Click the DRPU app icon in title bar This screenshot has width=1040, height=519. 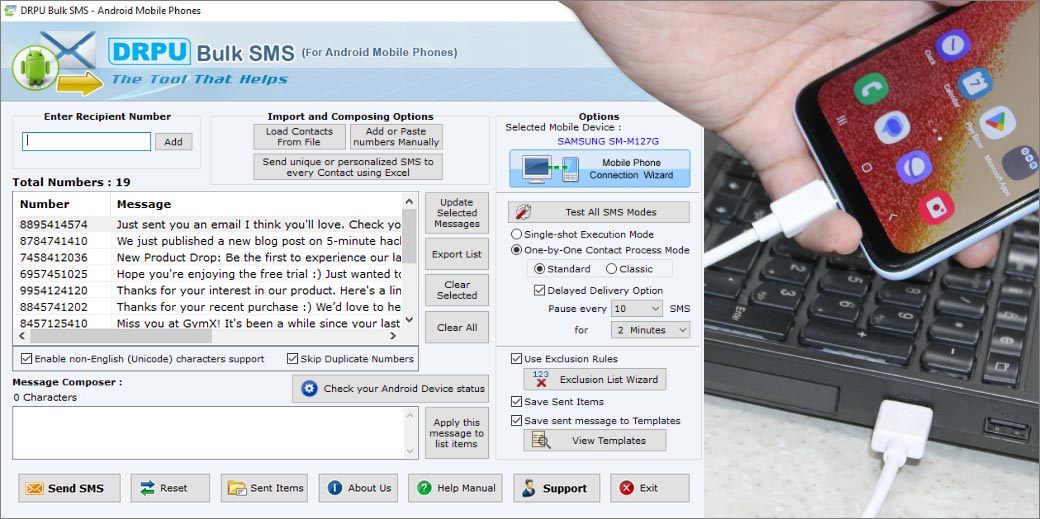(10, 11)
